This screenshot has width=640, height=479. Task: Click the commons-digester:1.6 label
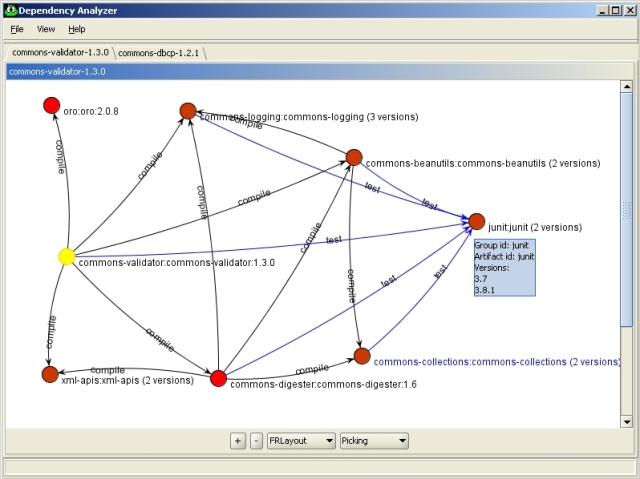pos(323,384)
